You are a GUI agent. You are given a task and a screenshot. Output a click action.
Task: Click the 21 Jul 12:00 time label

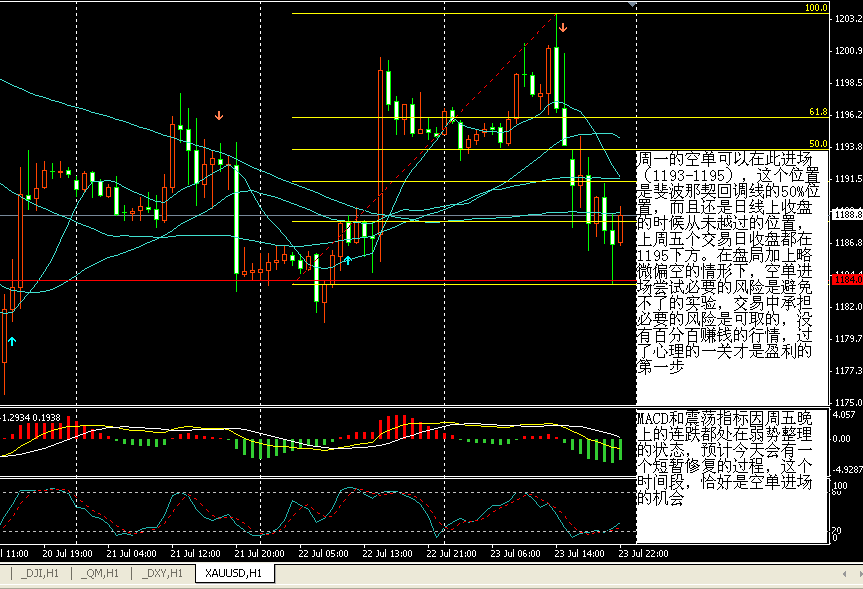coord(195,553)
